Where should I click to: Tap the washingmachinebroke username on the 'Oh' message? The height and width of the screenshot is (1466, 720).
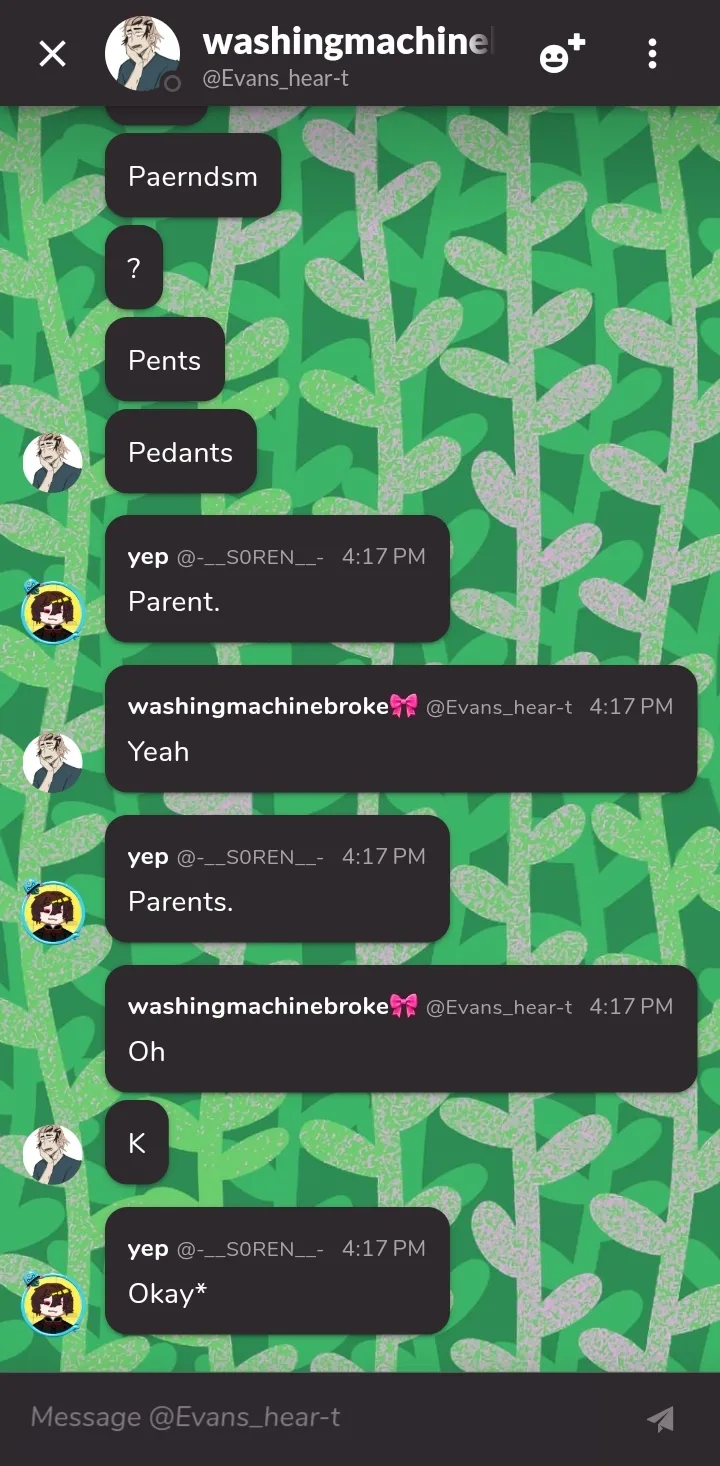(259, 1006)
